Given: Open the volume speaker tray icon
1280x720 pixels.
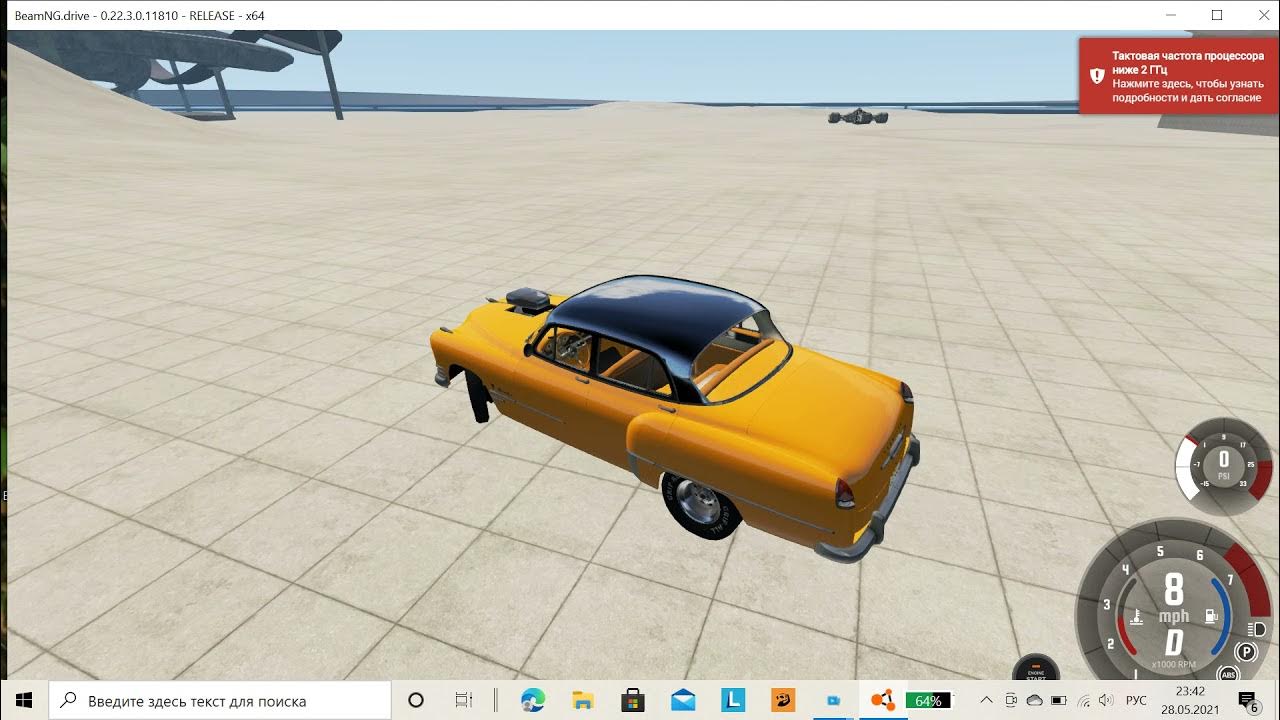Looking at the screenshot, I should 1106,700.
